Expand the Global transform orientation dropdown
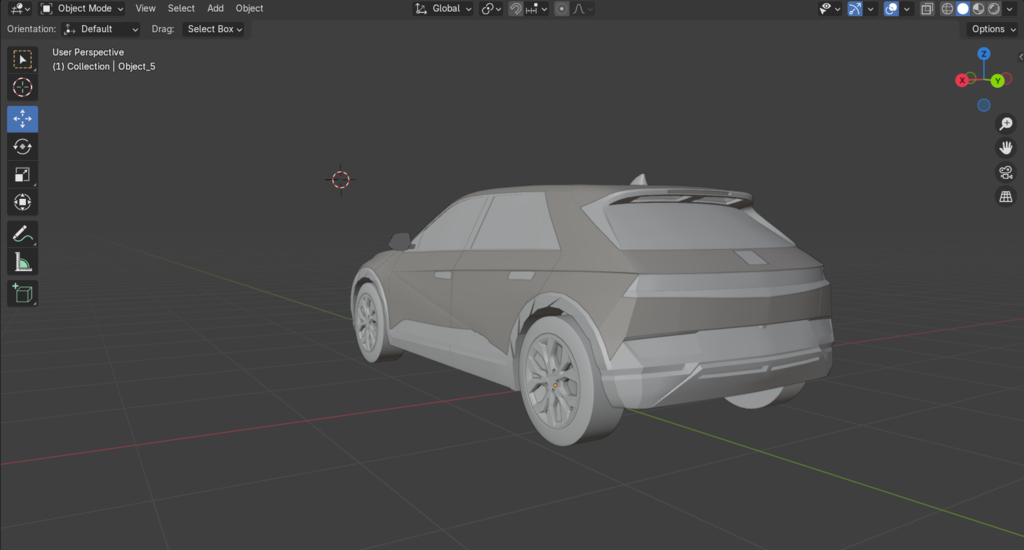 pos(445,9)
